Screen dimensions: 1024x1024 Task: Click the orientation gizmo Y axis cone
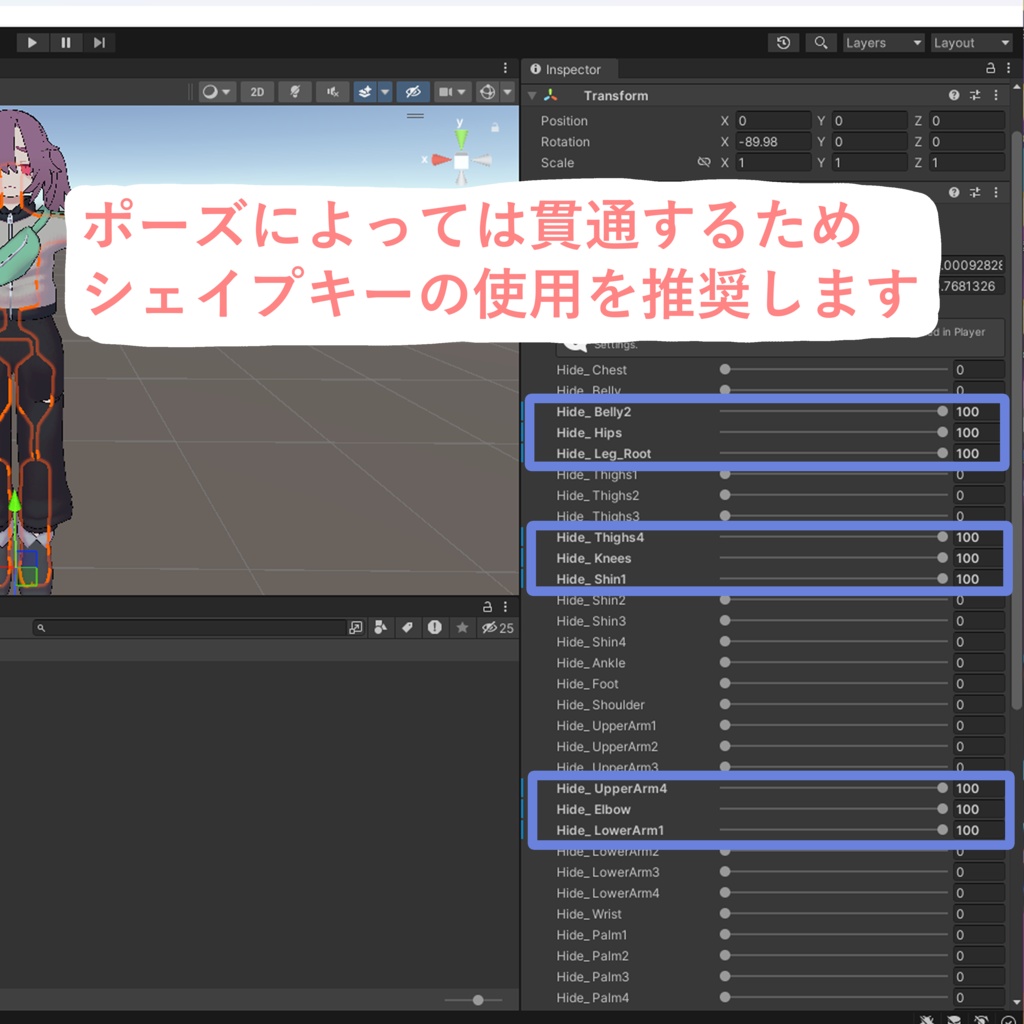461,137
